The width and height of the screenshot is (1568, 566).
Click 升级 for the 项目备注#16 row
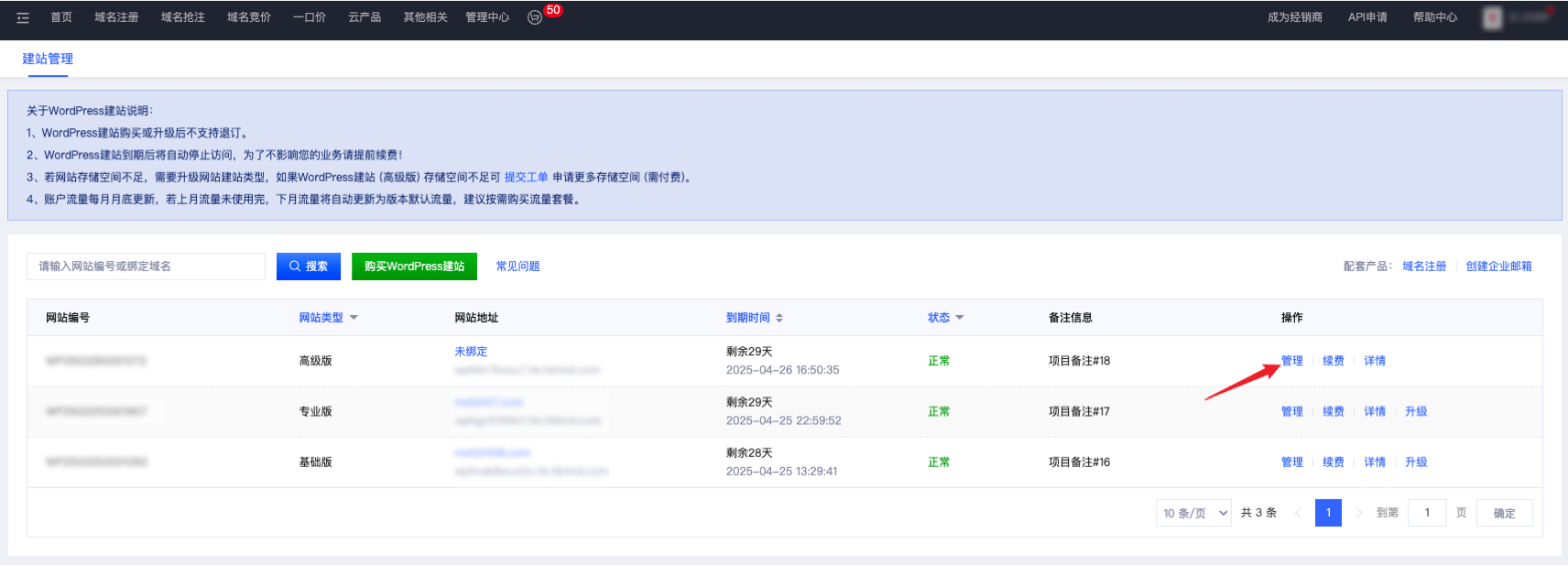click(x=1416, y=463)
